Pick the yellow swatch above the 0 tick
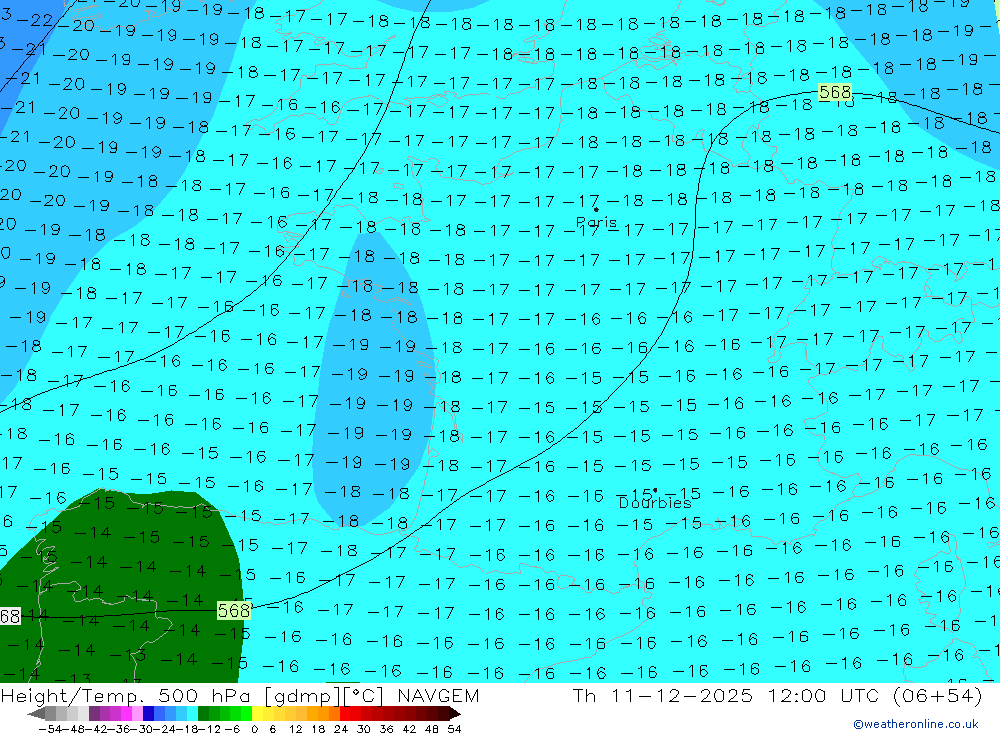The width and height of the screenshot is (1000, 733). click(258, 714)
